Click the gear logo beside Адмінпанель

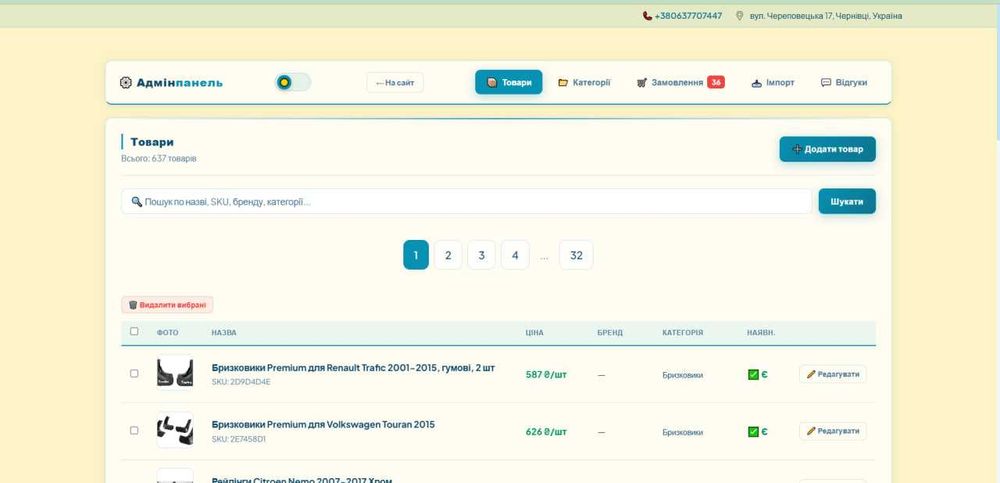[x=126, y=82]
